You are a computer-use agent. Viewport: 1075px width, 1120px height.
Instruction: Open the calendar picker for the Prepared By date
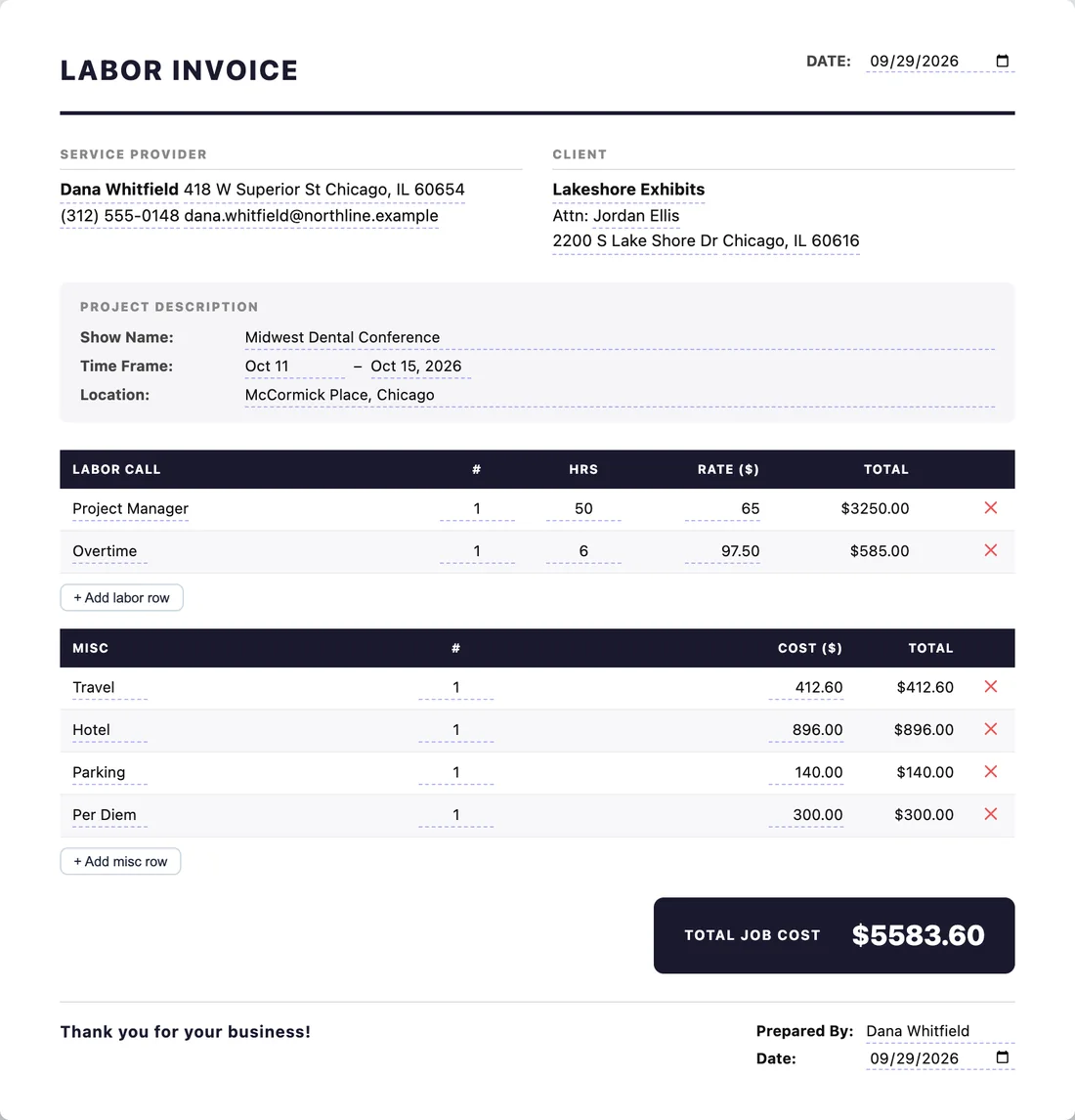point(1002,1057)
